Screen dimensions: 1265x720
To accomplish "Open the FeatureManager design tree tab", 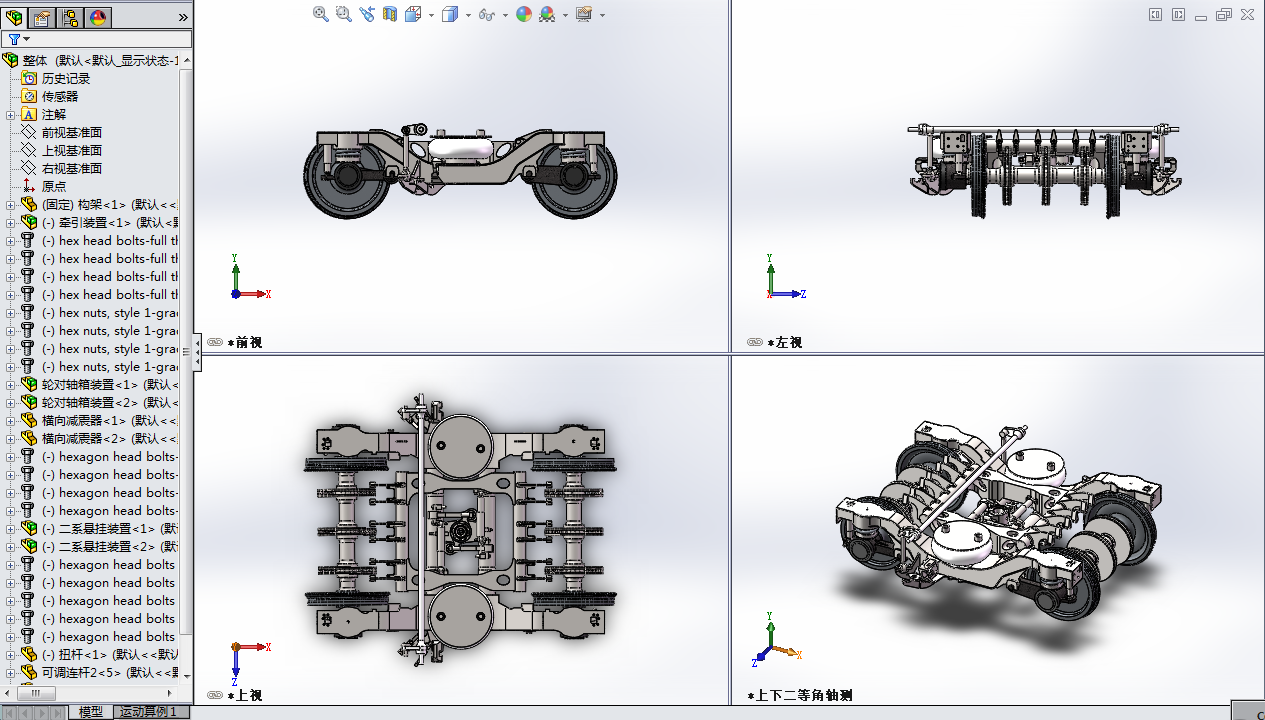I will point(14,17).
